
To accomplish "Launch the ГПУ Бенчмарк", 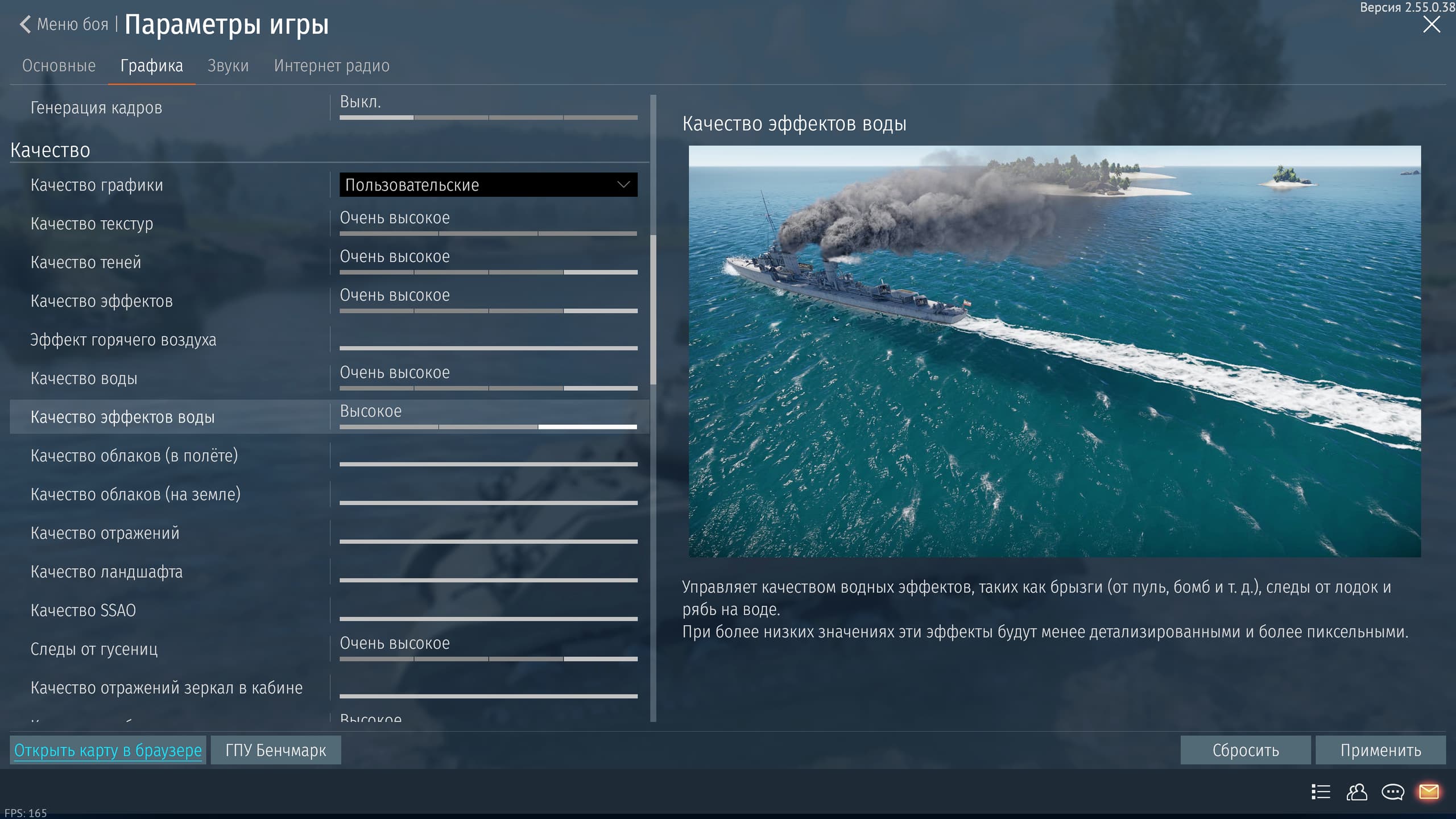I will 276,750.
